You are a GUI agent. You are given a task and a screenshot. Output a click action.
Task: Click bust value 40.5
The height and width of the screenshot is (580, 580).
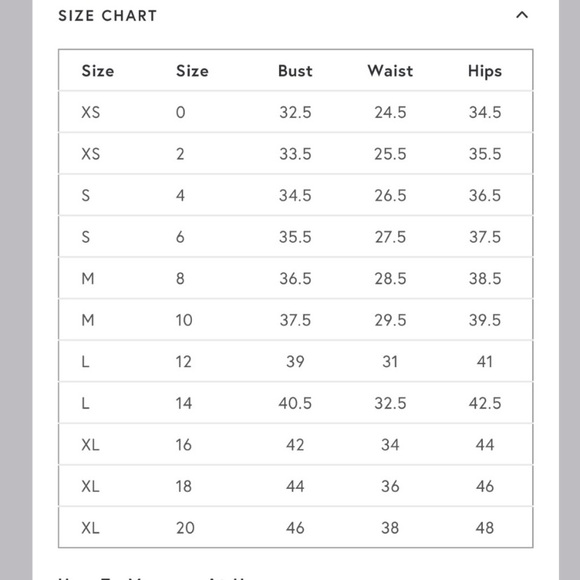tap(295, 403)
